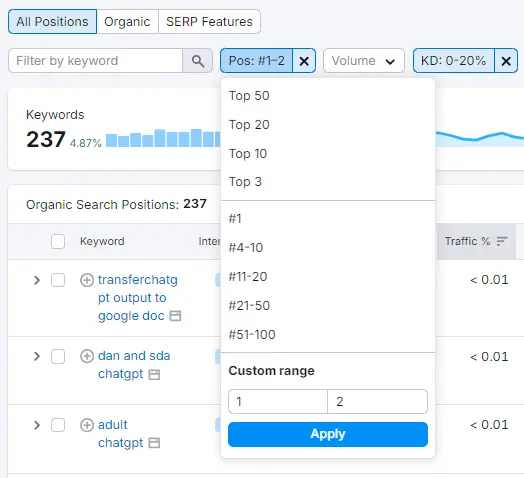The height and width of the screenshot is (478, 524).
Task: Open the Pos: #1–2 filter dropdown
Action: 256,61
